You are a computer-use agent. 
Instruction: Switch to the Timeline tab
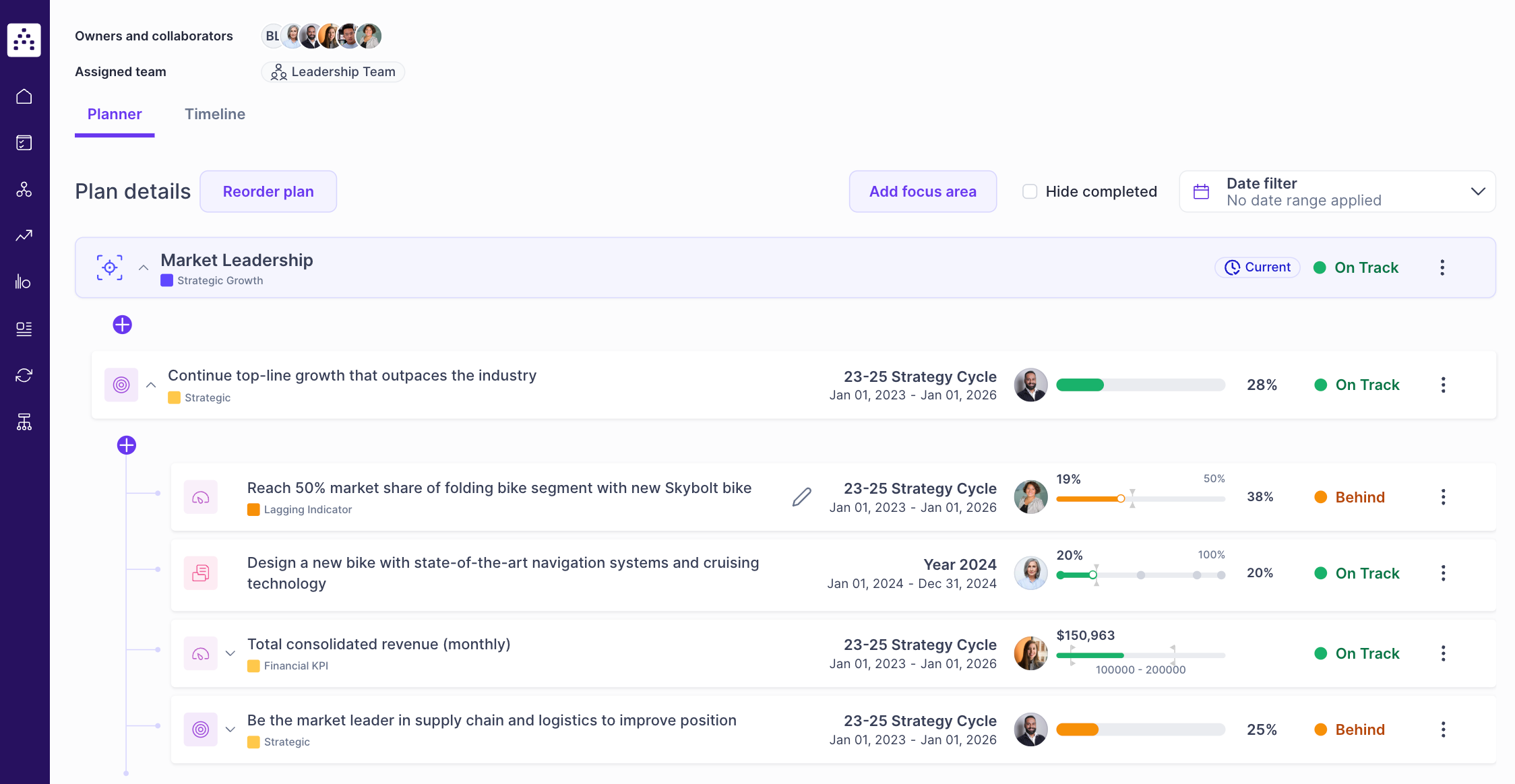pyautogui.click(x=215, y=114)
